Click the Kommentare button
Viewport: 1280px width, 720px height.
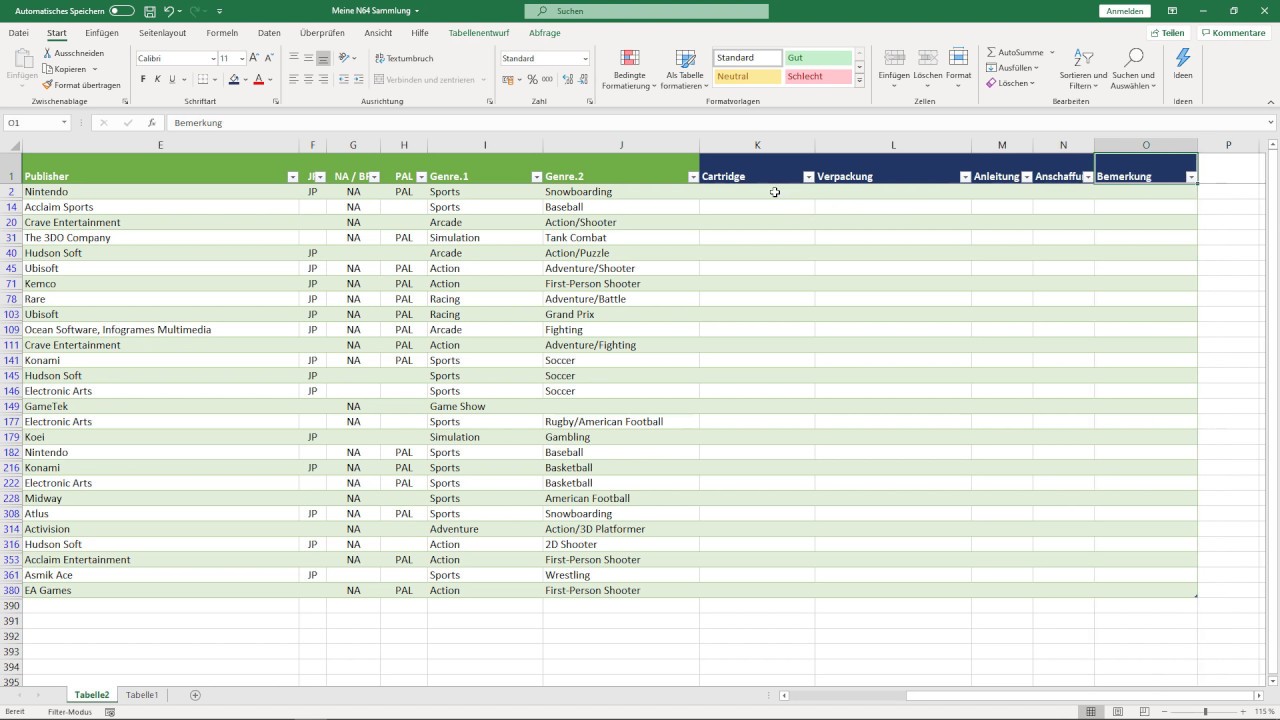tap(1234, 33)
